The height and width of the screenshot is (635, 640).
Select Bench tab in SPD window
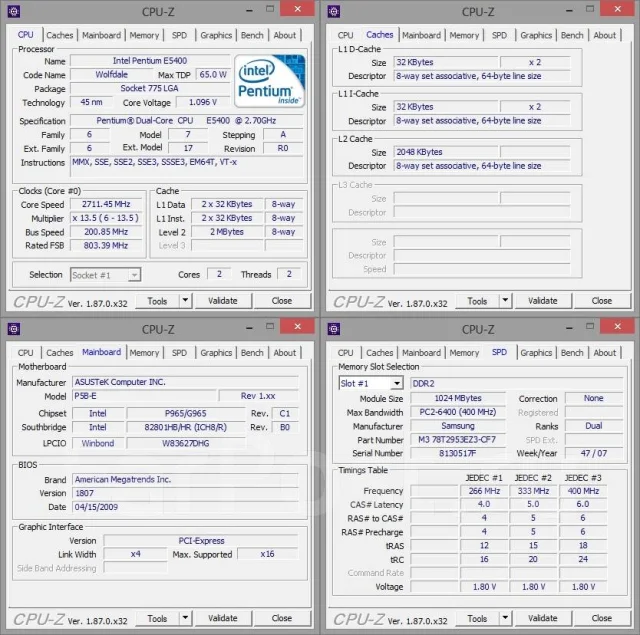coord(572,353)
